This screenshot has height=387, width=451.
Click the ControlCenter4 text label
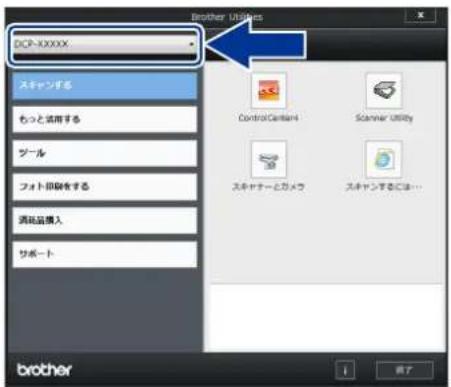click(x=268, y=118)
